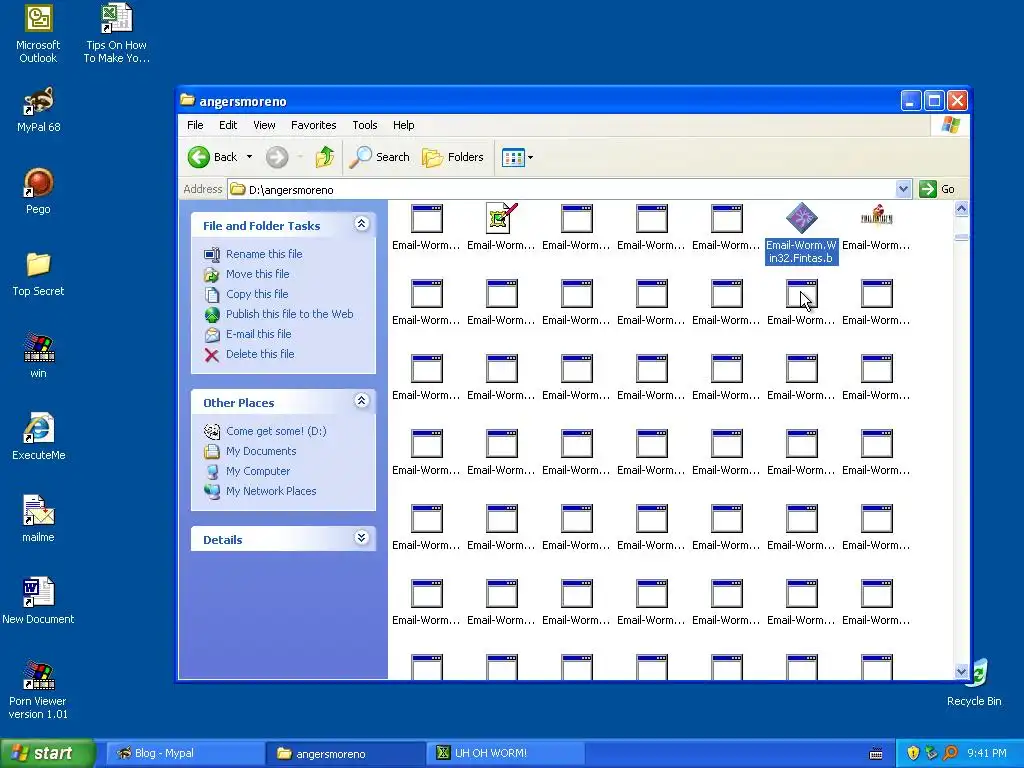Switch to Blog - Mypal taskbar window
Viewport: 1024px width, 768px height.
click(x=185, y=753)
